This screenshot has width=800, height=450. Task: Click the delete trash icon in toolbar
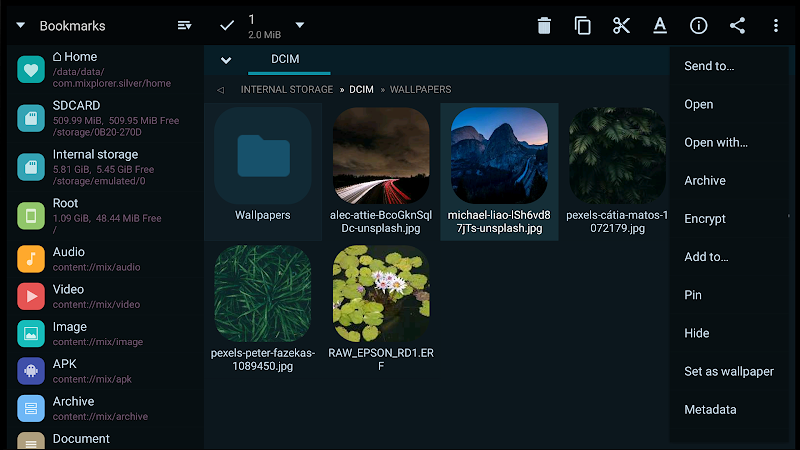coord(544,26)
